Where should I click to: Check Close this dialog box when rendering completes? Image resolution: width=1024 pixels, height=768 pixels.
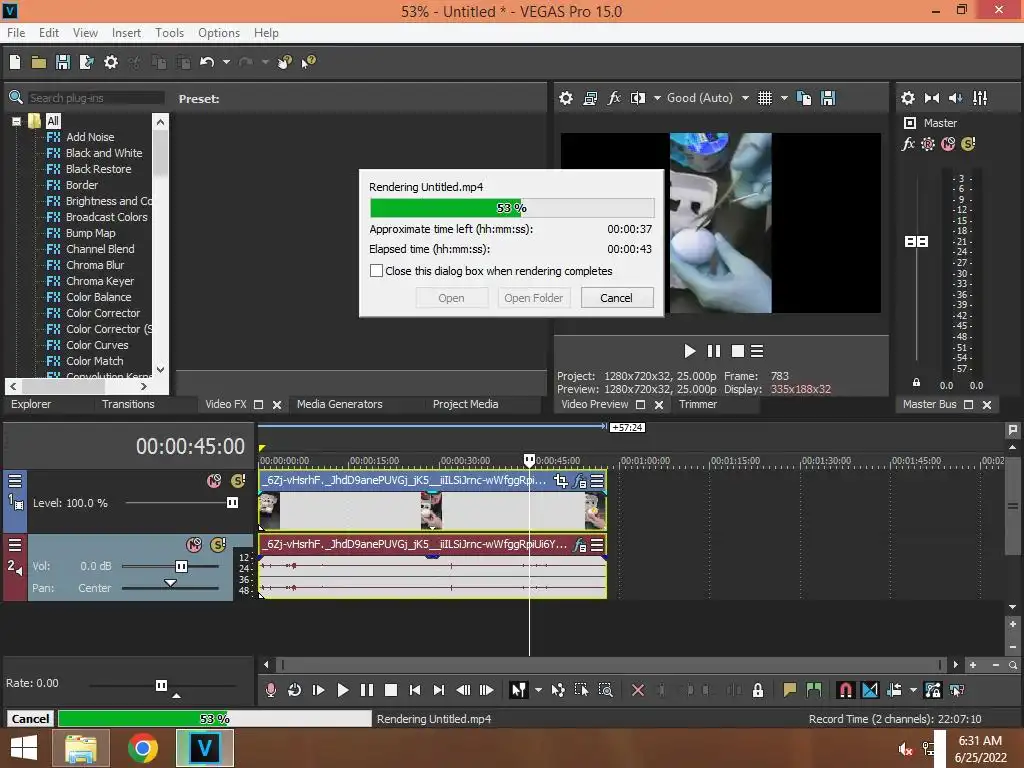(376, 270)
